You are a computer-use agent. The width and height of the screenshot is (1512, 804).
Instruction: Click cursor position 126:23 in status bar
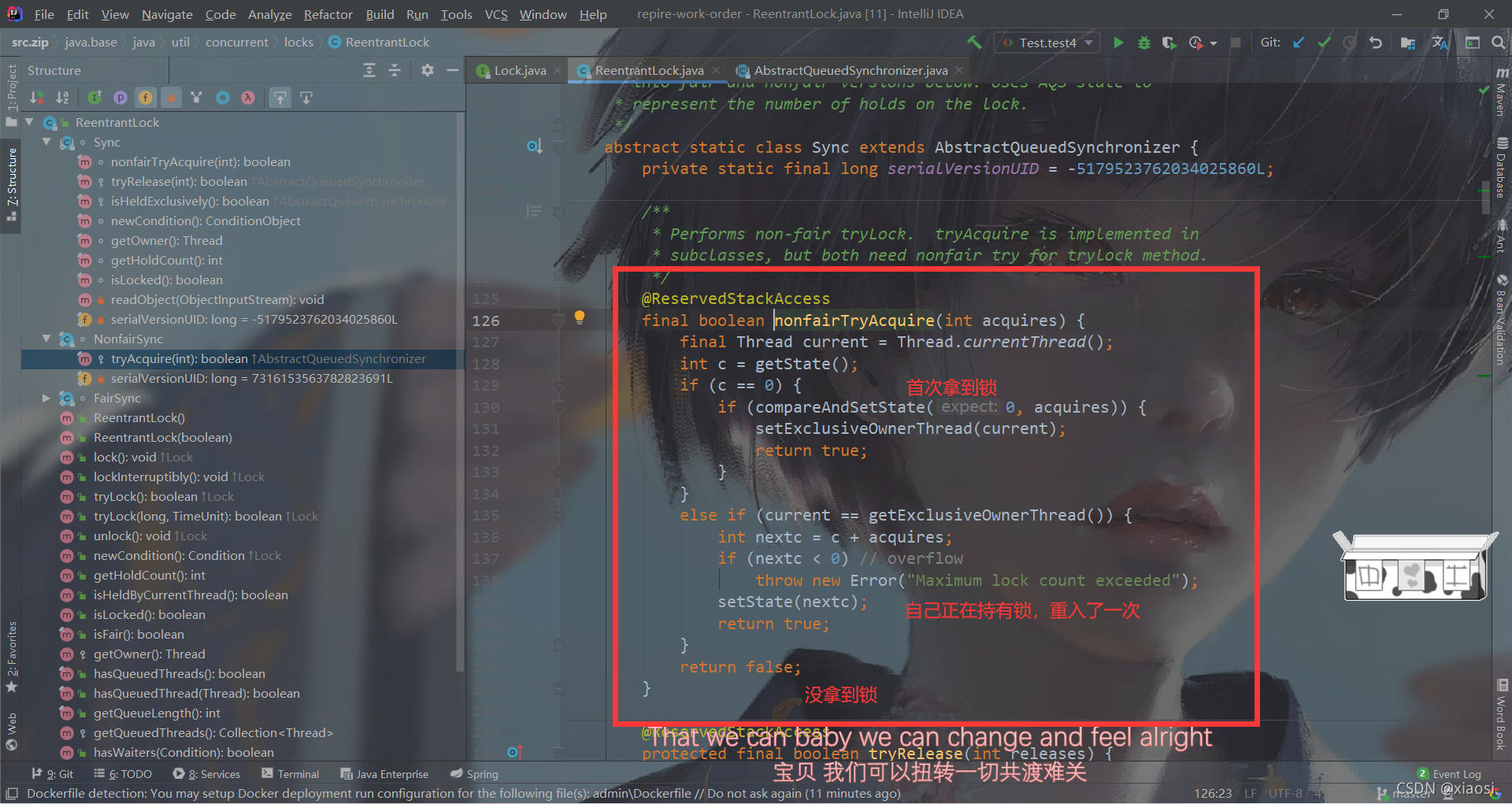point(1213,793)
